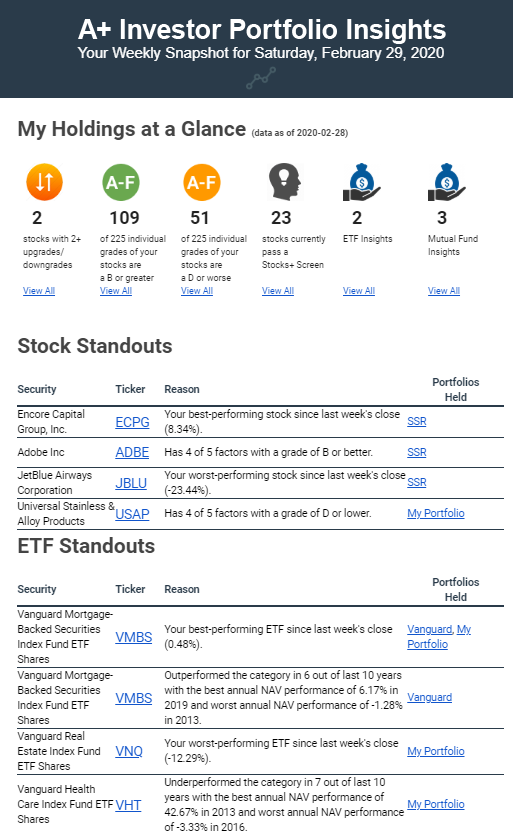Click the lightbulb head Stocks+ Screen icon
The width and height of the screenshot is (513, 835).
point(285,182)
